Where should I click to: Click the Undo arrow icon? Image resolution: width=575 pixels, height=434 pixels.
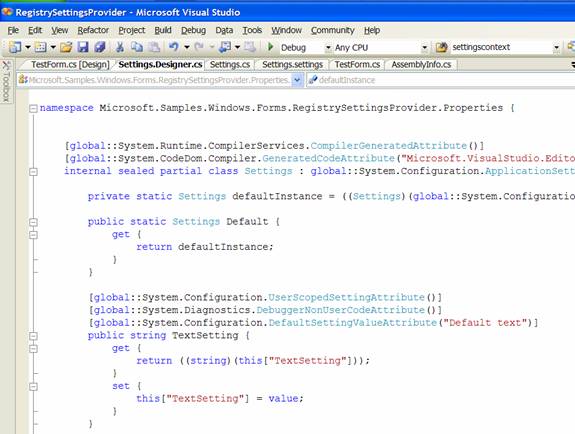click(x=173, y=47)
